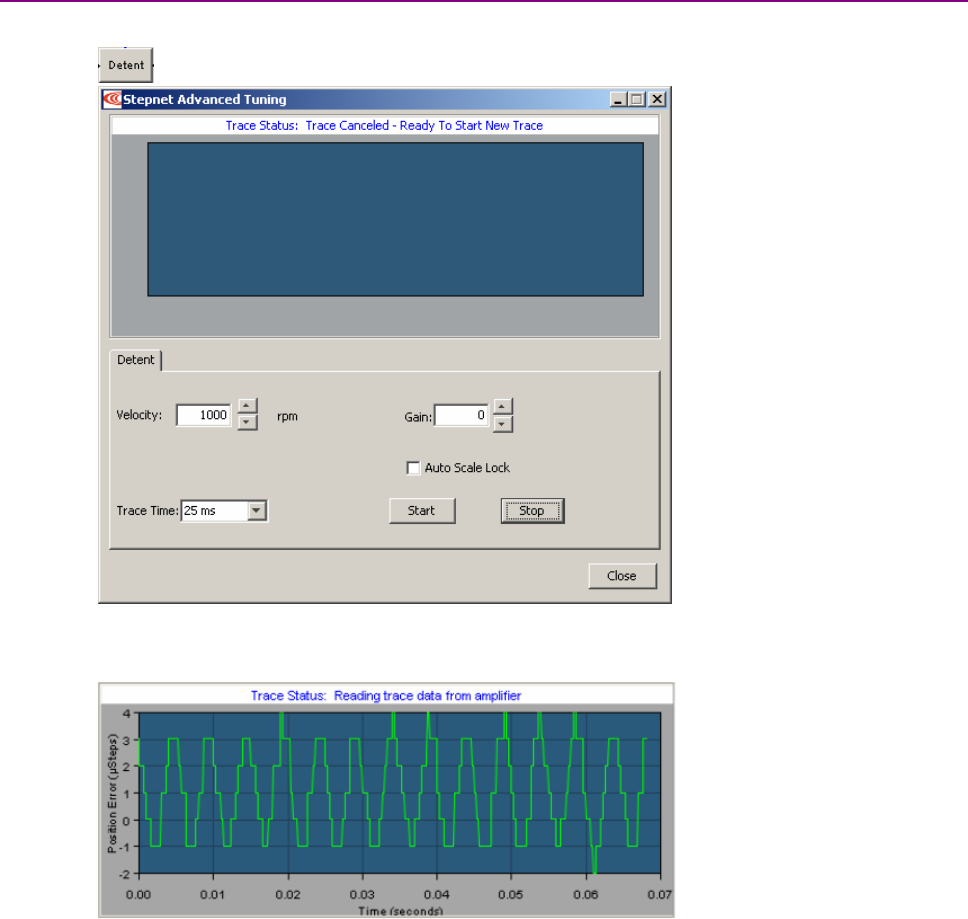Close window using title bar X

point(657,99)
